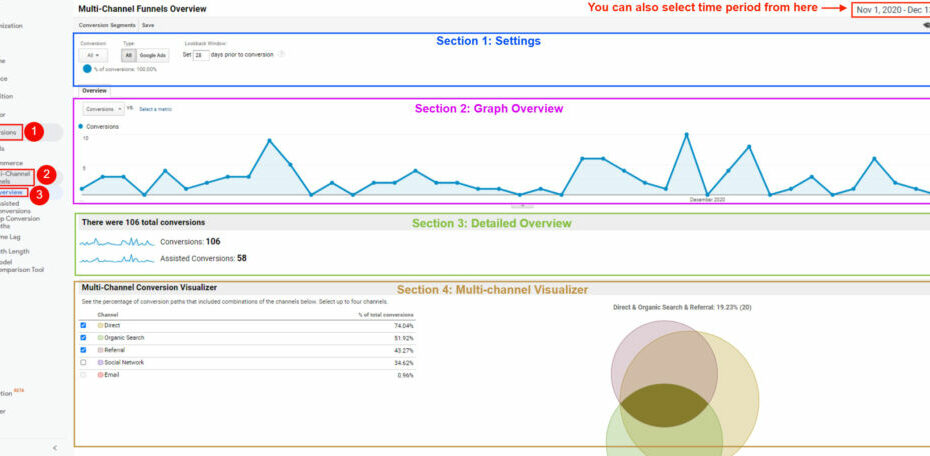
Task: Select the Google Ads type button
Action: coord(152,55)
